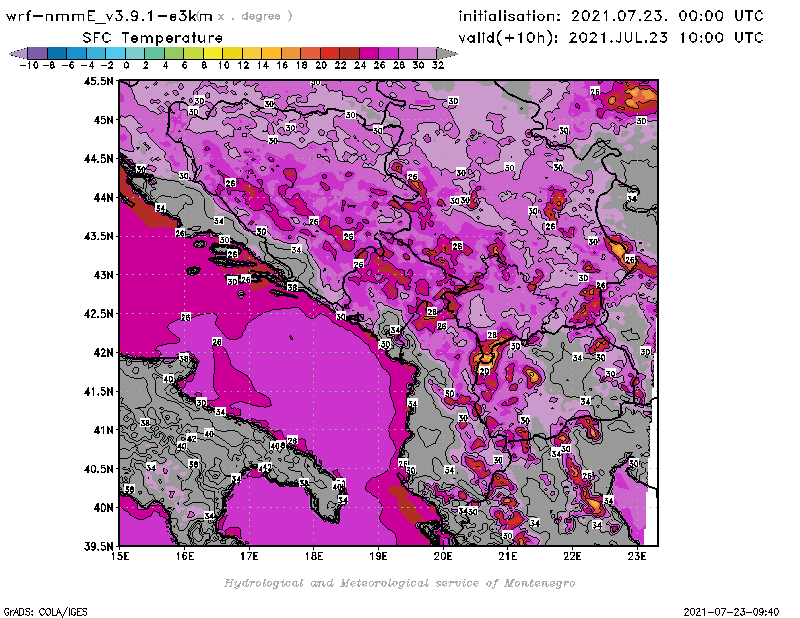Click the '20E' longitude label
This screenshot has height=618, width=800.
point(443,556)
